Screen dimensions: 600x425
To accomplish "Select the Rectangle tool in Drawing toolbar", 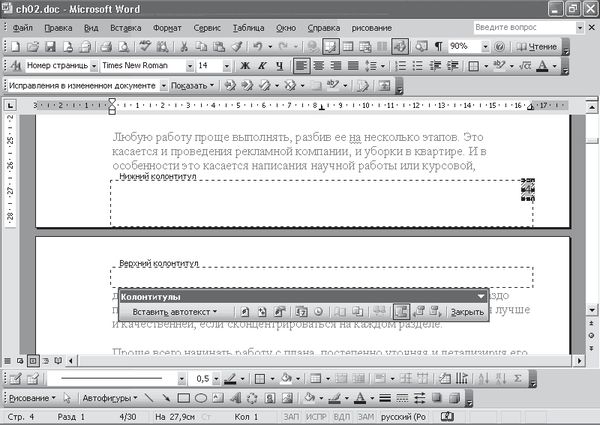I will [x=186, y=397].
